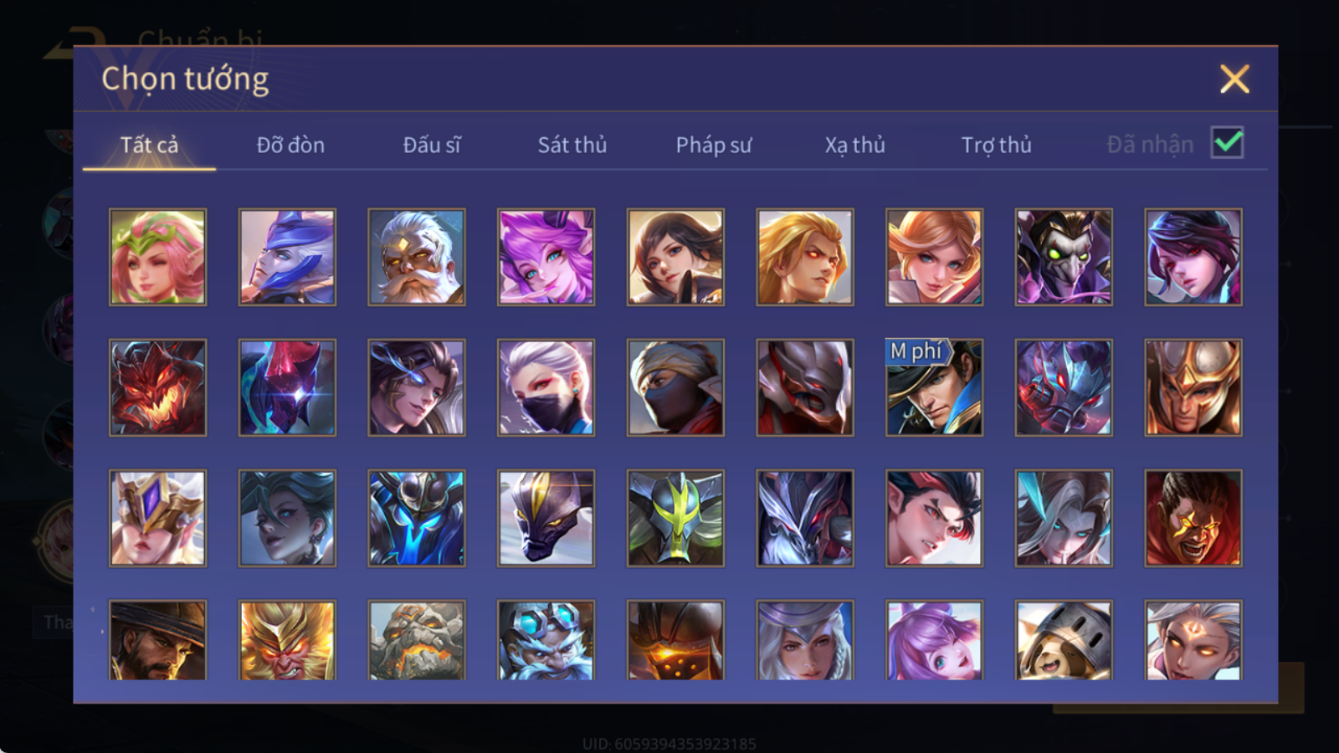Choose the hero portrait labeled M phí
The height and width of the screenshot is (753, 1339).
(934, 388)
